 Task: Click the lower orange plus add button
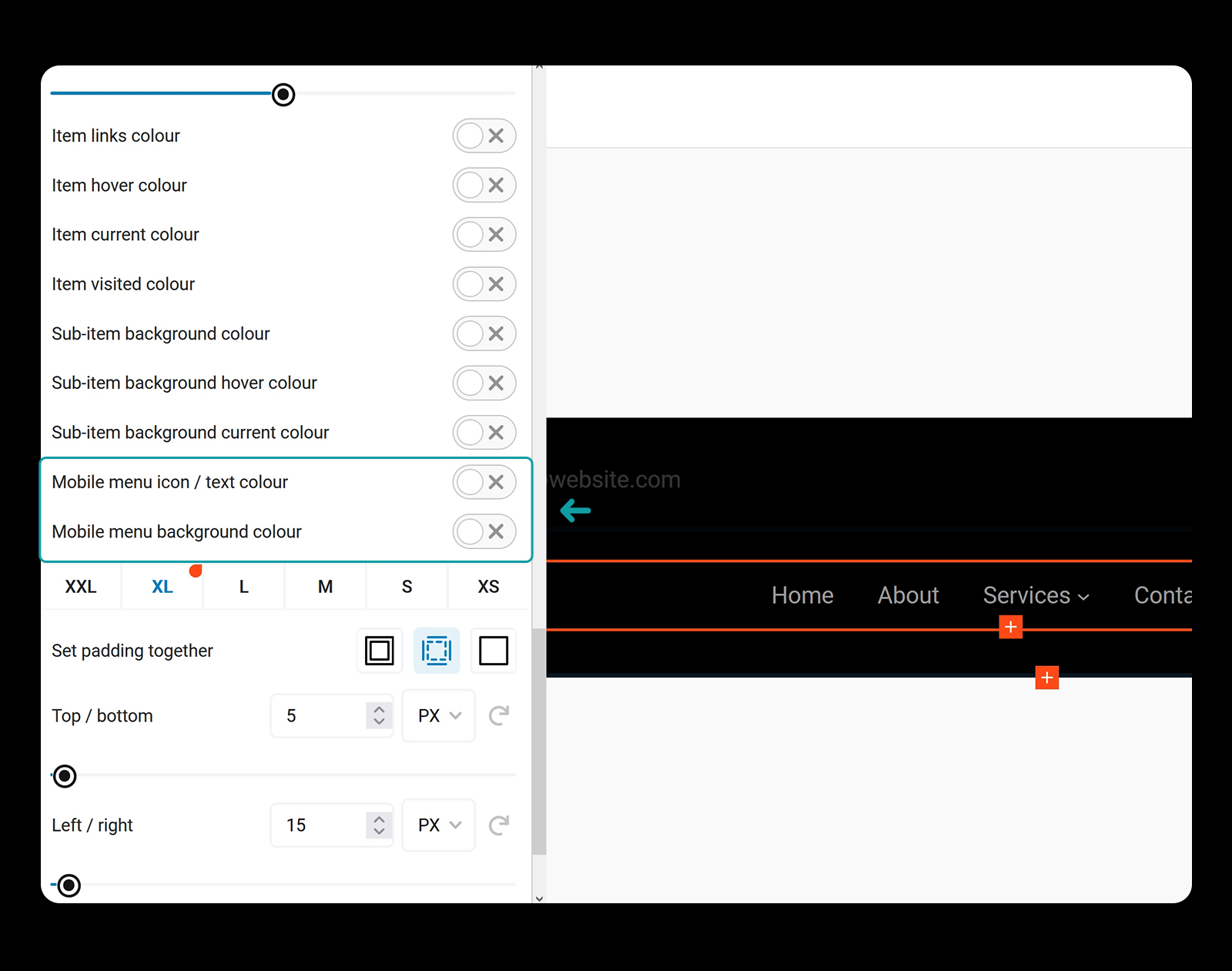[x=1047, y=678]
